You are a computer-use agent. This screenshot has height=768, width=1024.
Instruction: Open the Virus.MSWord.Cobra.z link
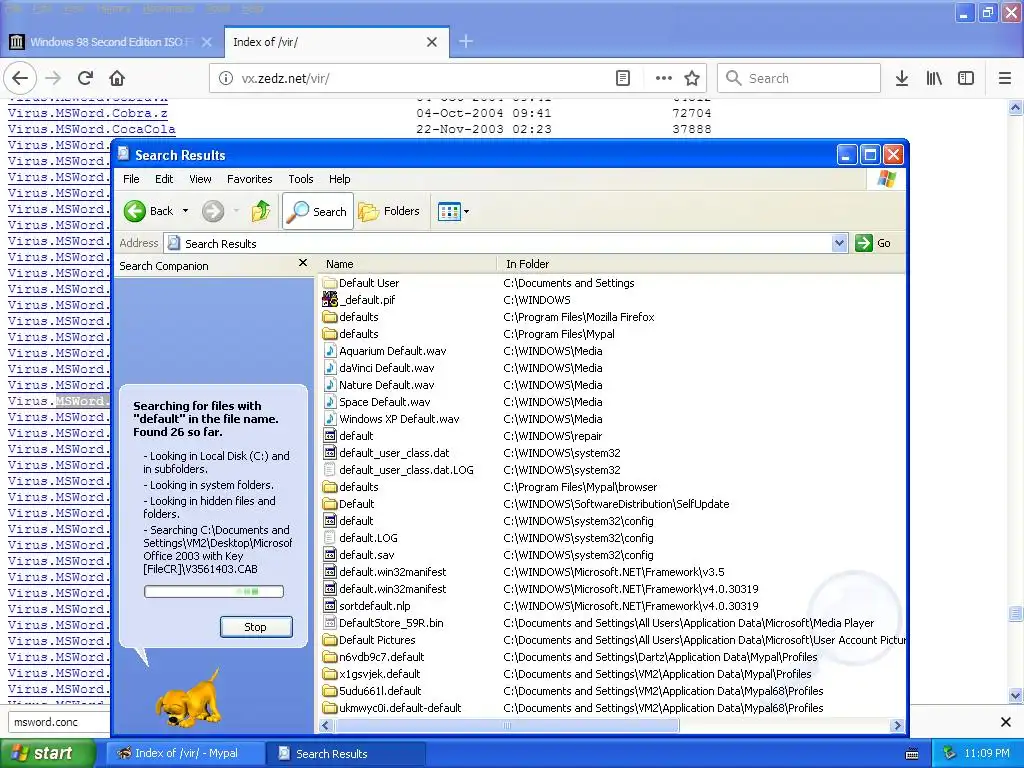[x=88, y=113]
